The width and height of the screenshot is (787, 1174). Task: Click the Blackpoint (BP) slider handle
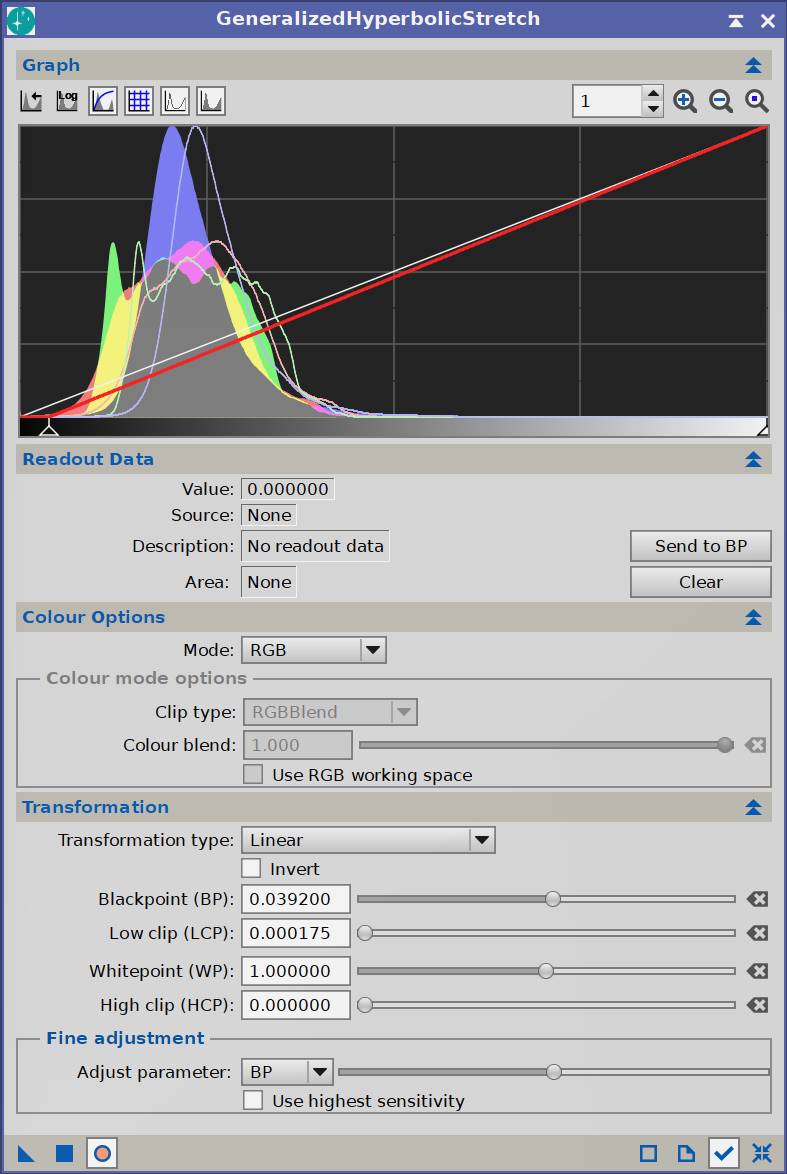pyautogui.click(x=553, y=898)
